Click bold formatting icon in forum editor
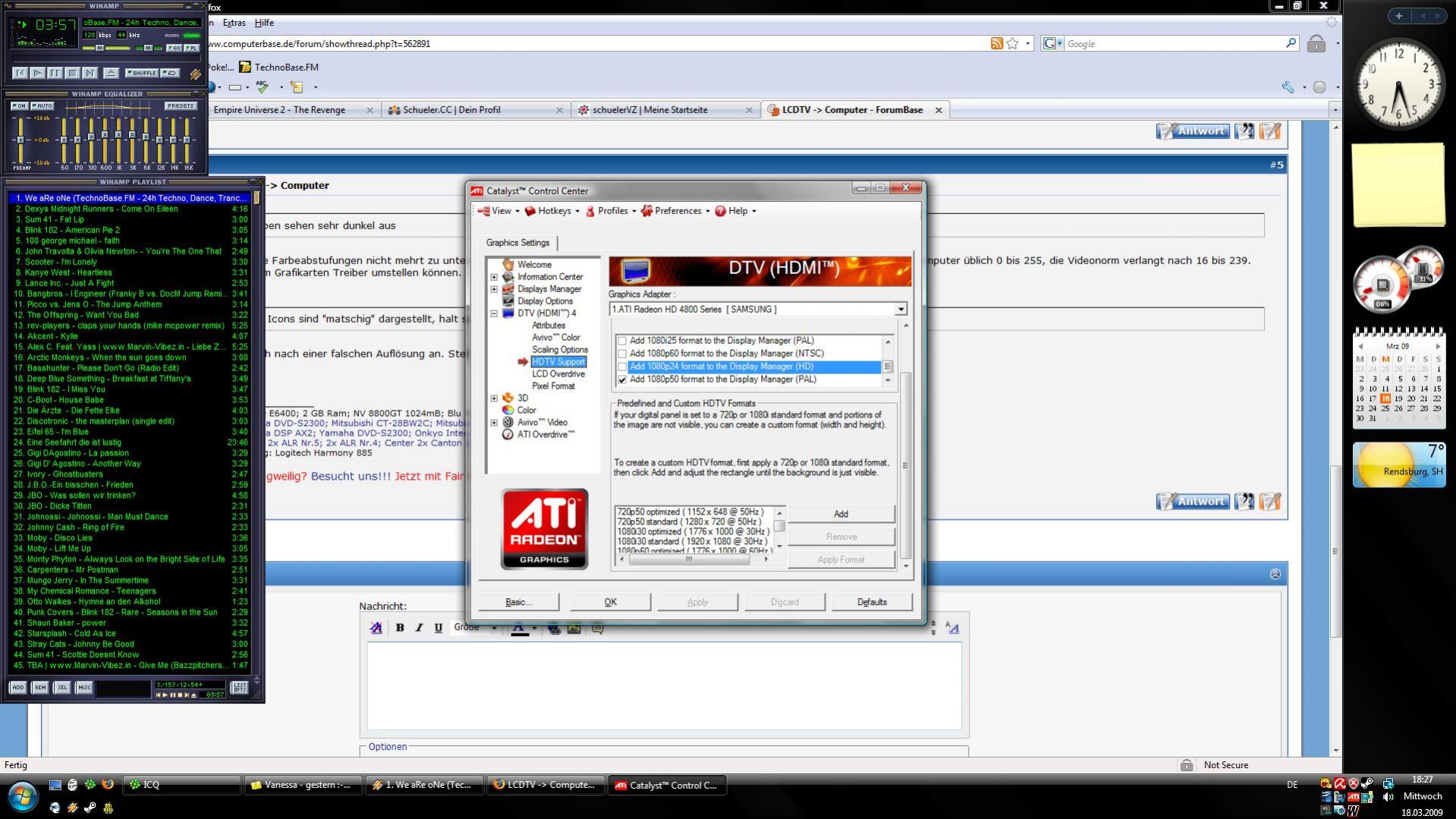This screenshot has height=819, width=1456. [x=400, y=628]
